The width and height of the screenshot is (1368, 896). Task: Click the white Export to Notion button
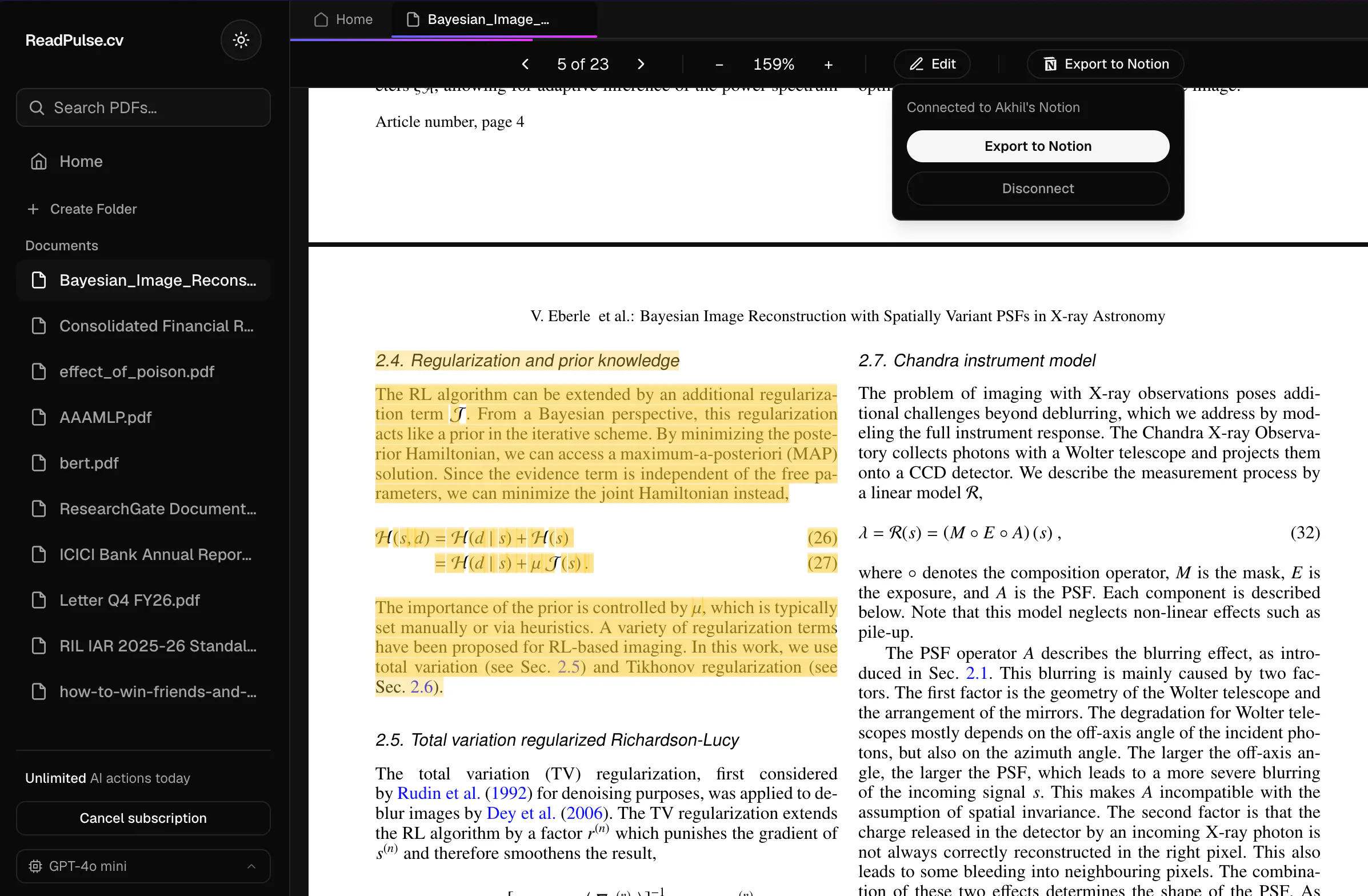pos(1038,146)
